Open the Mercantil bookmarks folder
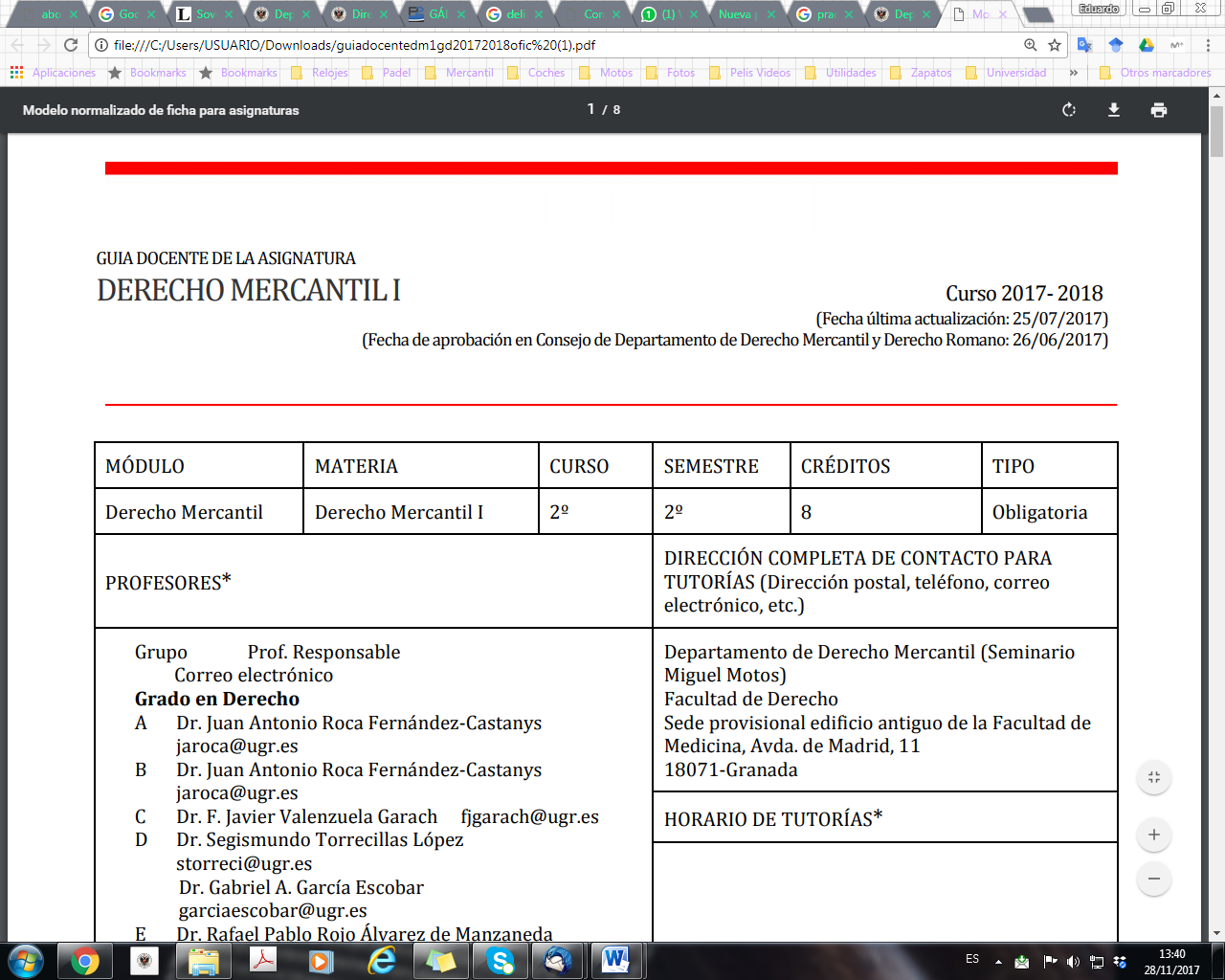This screenshot has width=1225, height=980. click(459, 73)
